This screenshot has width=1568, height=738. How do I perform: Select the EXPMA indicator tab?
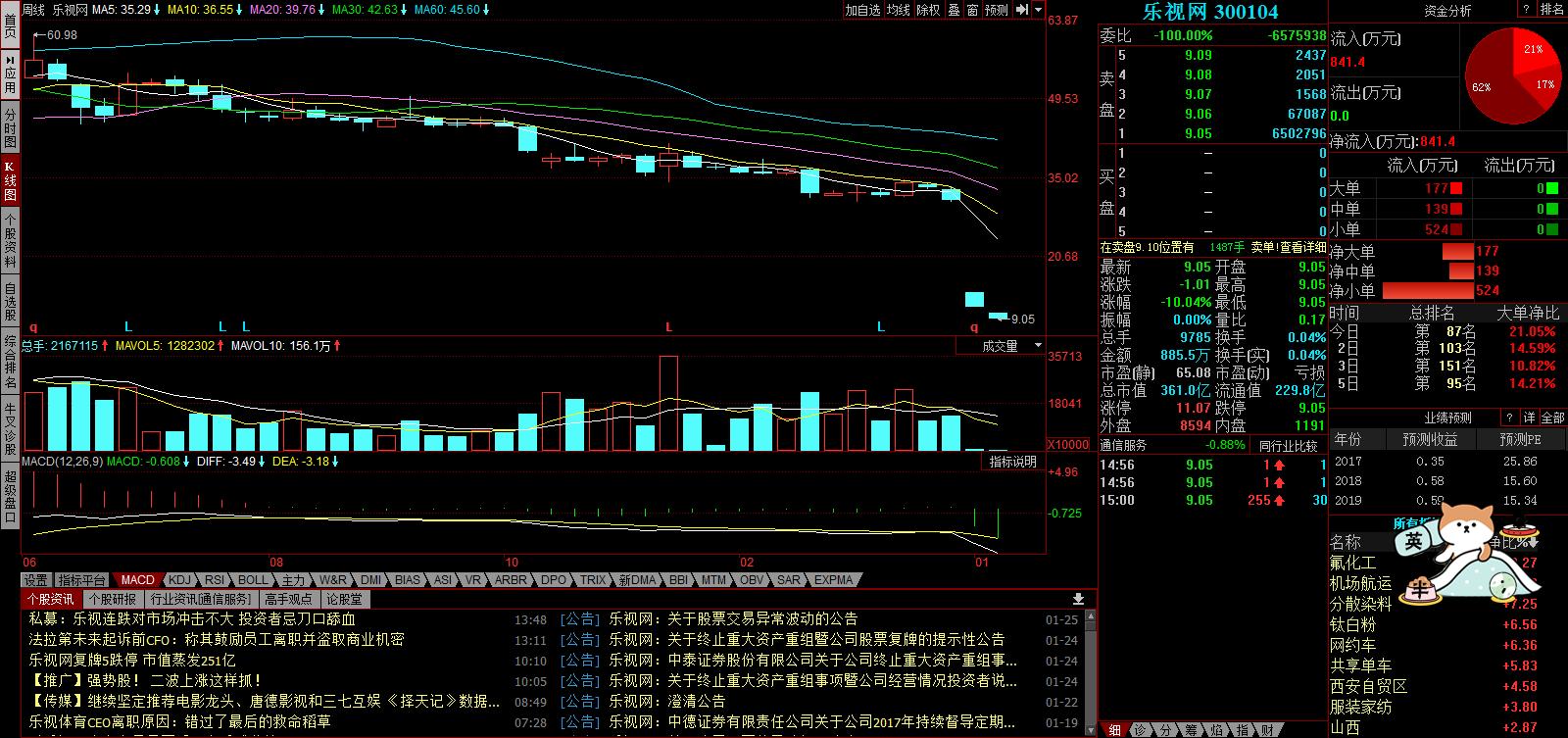tap(833, 580)
